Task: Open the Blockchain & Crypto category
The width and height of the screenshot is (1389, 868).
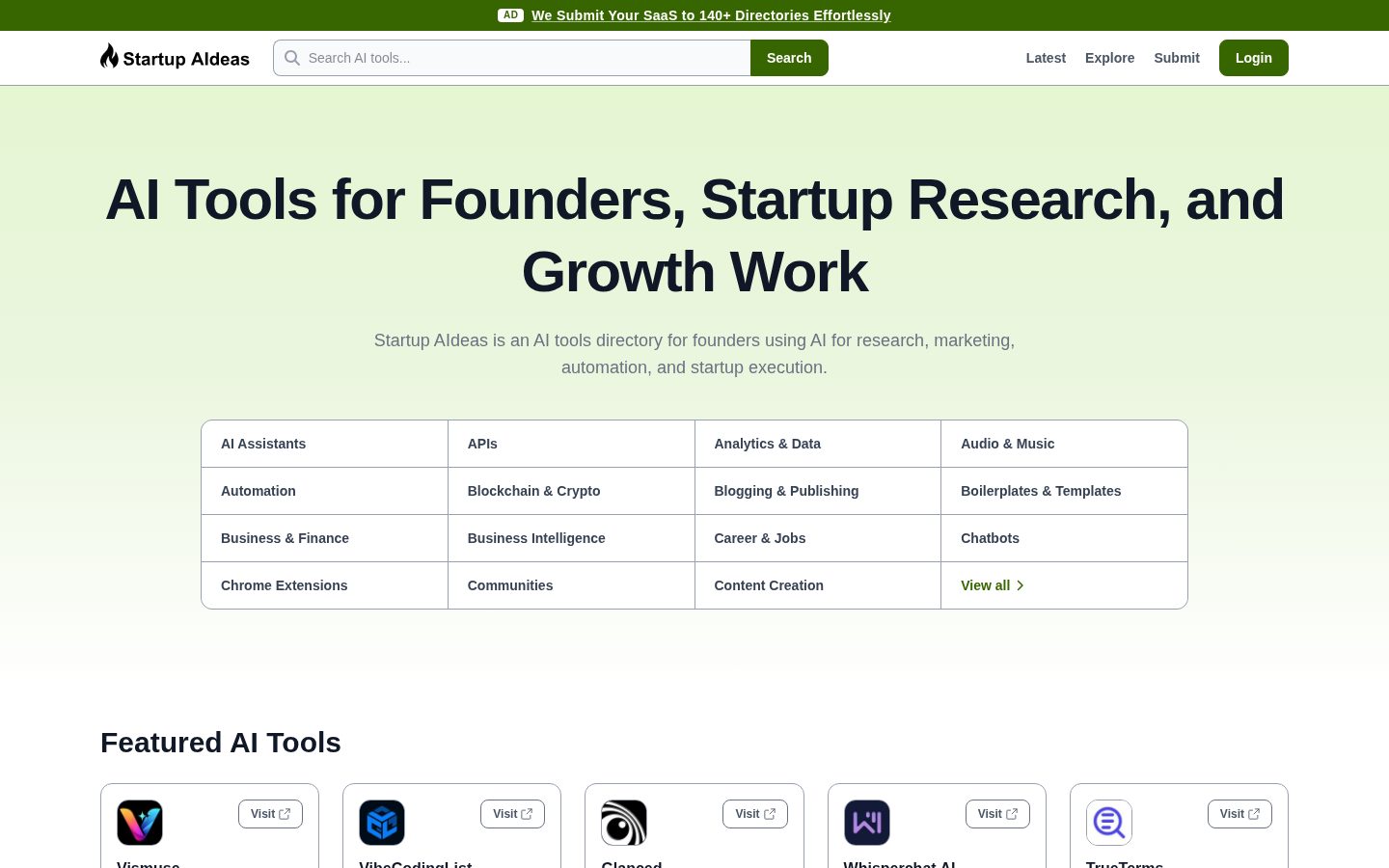Action: point(571,491)
